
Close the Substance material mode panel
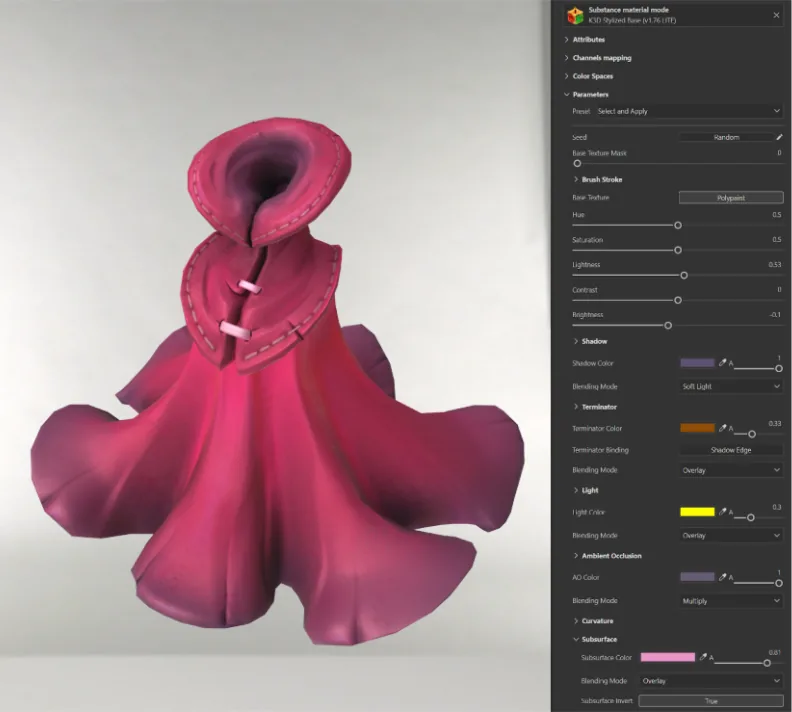776,15
